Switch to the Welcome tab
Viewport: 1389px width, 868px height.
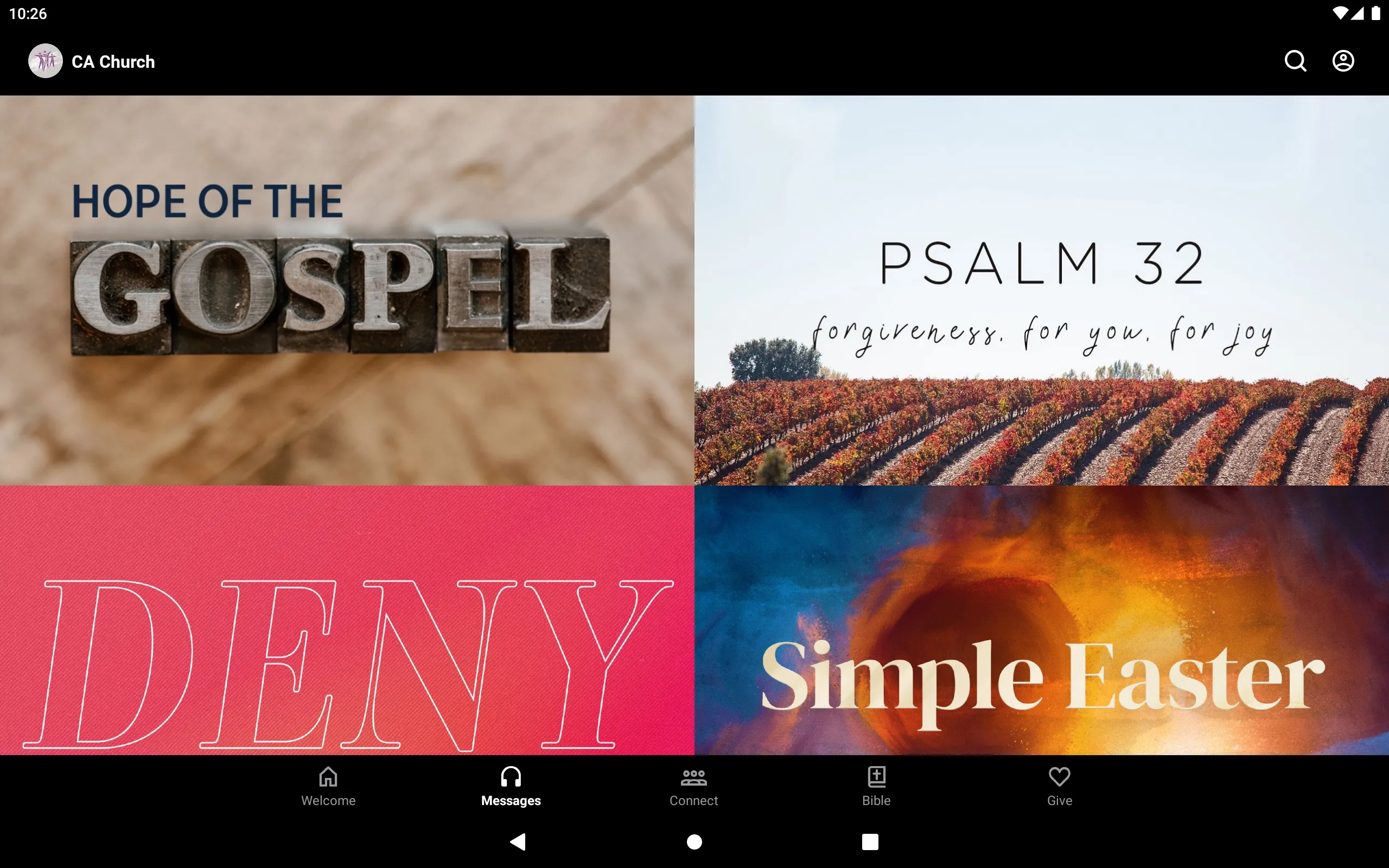(x=327, y=785)
